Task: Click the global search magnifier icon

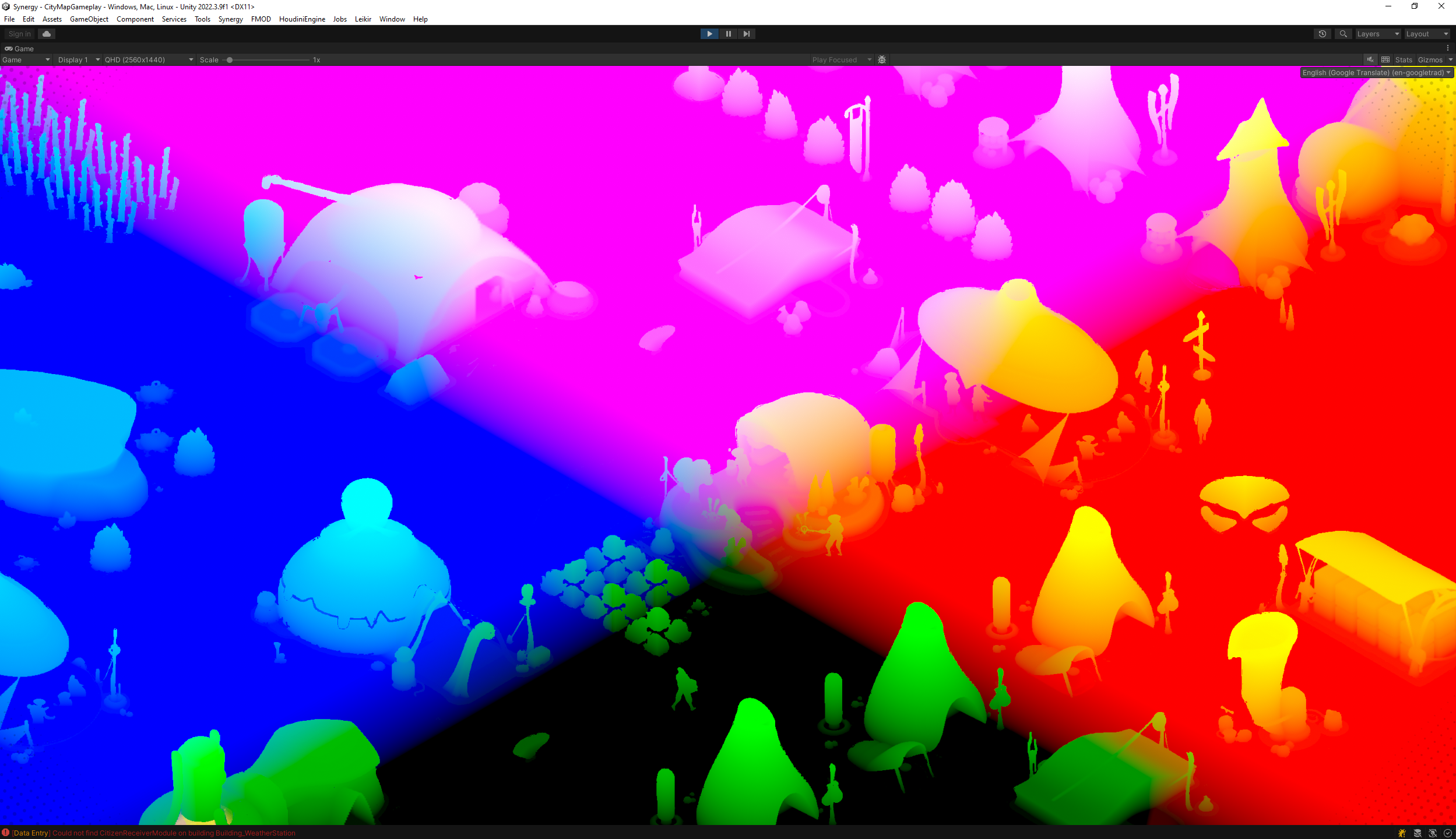Action: coord(1343,34)
